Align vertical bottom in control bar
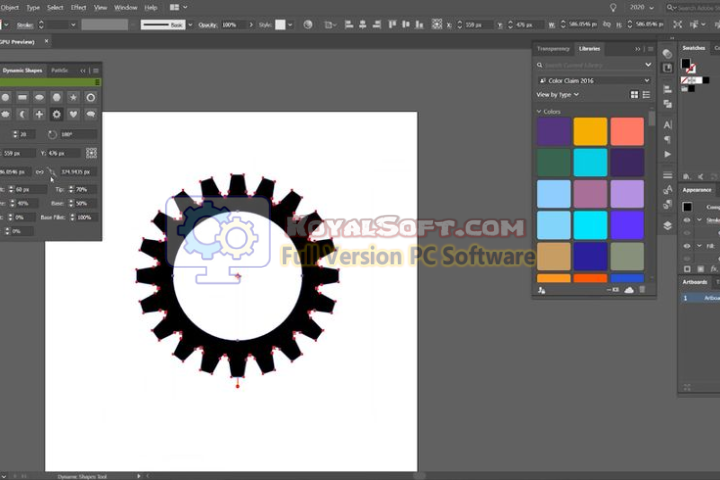 [x=419, y=25]
